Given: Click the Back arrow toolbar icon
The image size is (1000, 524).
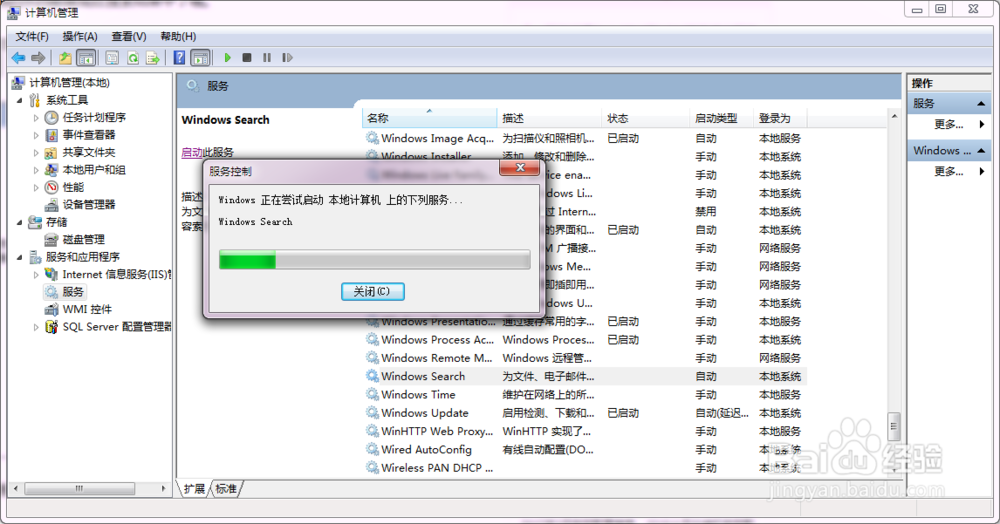Looking at the screenshot, I should [x=18, y=58].
